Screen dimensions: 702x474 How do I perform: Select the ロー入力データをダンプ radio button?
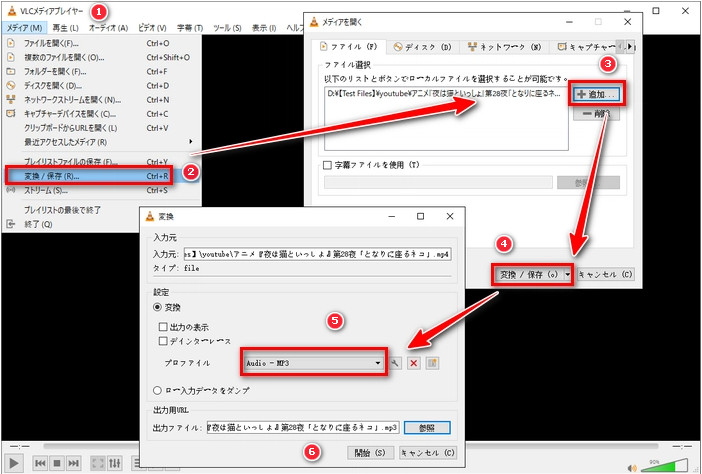tap(157, 390)
